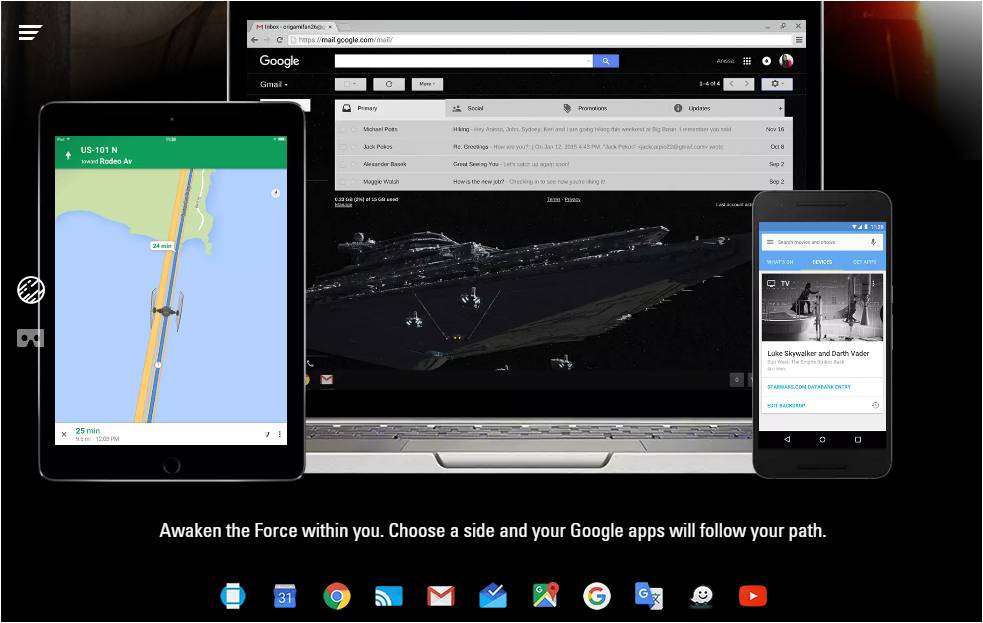The image size is (983, 623).
Task: Click the Luke Skywalker and Darth Vader thumbnail
Action: coord(822,308)
